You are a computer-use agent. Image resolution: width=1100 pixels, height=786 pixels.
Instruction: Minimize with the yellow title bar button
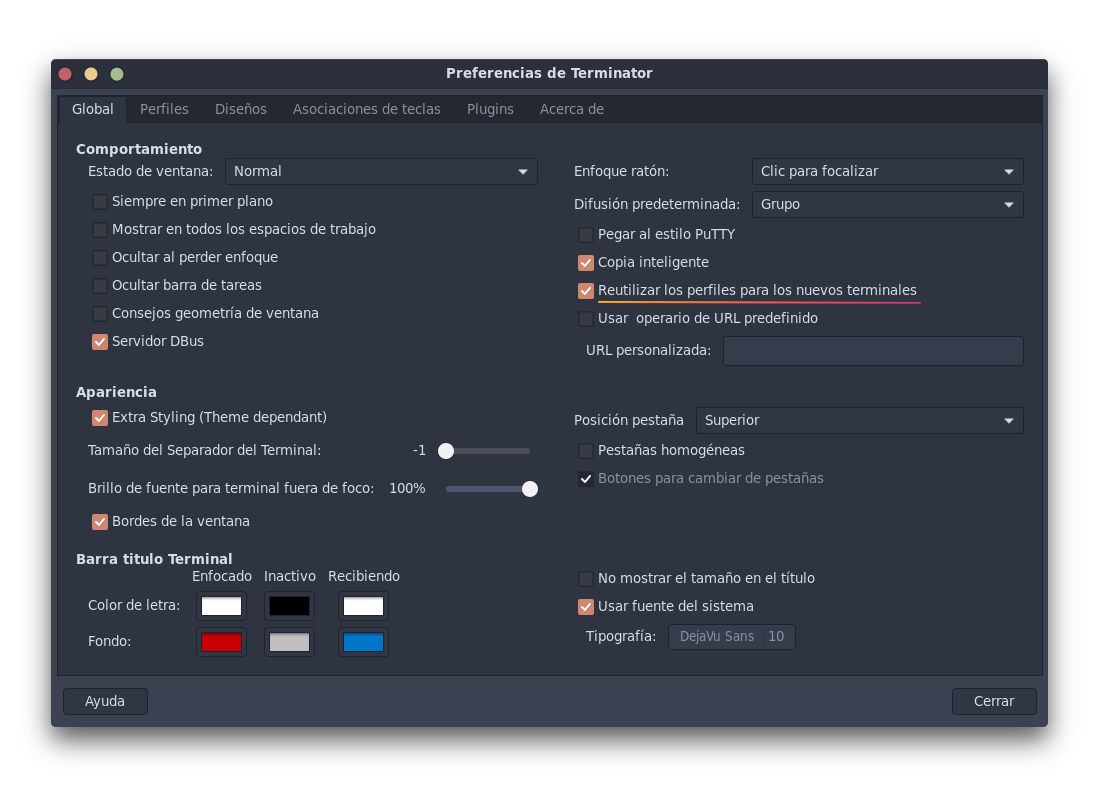click(x=91, y=74)
